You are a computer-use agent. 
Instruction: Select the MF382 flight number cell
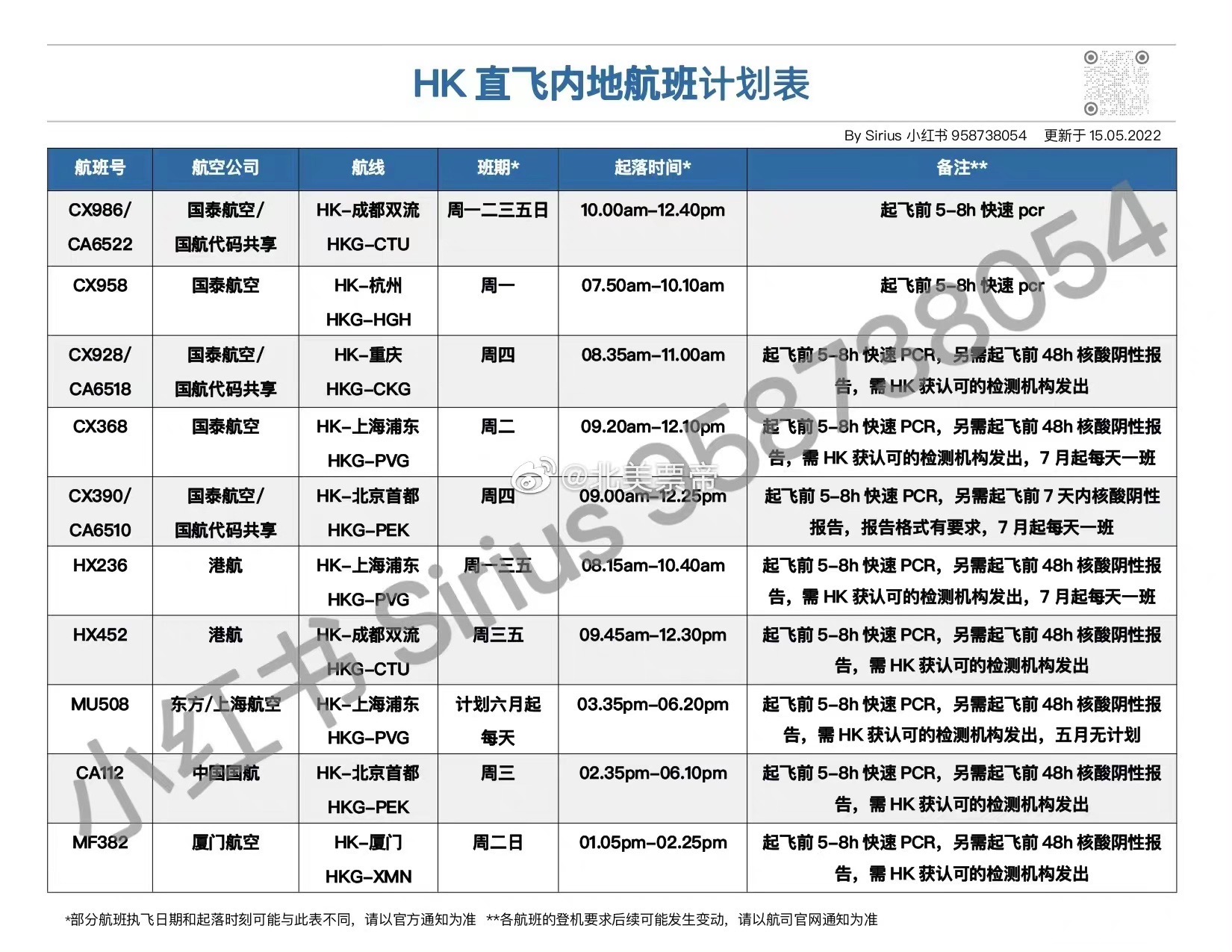tap(100, 842)
